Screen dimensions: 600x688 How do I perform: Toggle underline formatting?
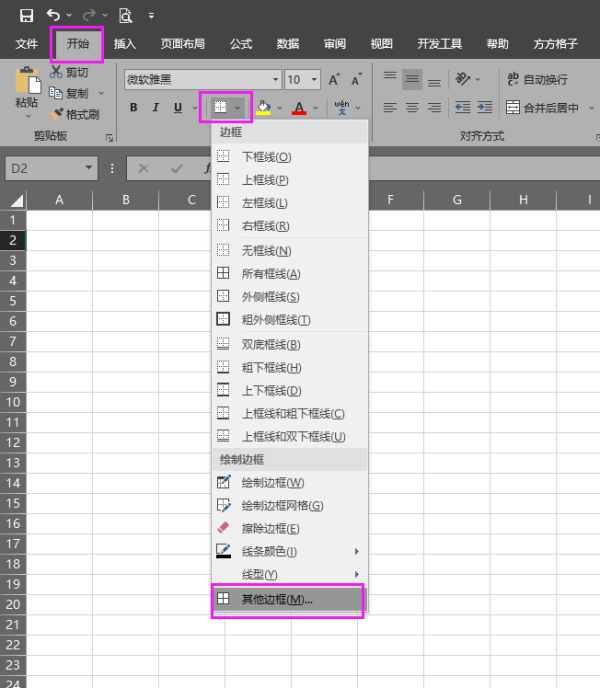click(x=178, y=108)
